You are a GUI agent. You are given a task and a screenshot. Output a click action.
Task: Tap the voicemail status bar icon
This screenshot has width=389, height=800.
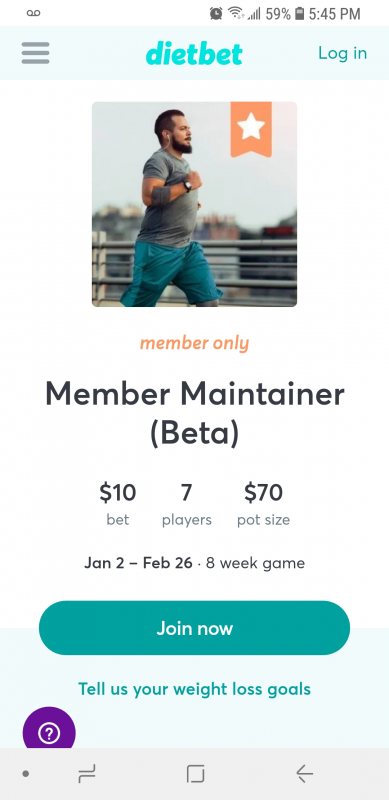pos(33,13)
